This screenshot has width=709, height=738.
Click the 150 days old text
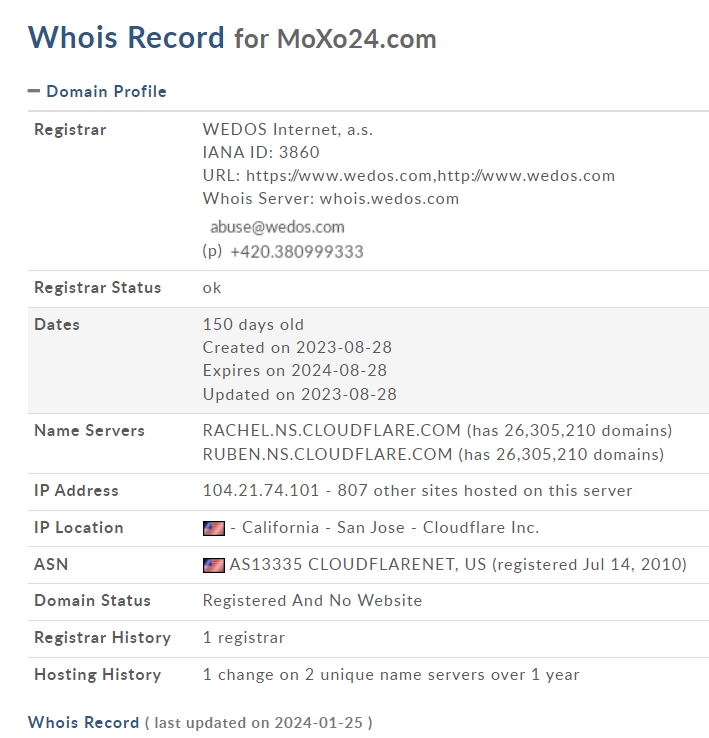click(253, 324)
